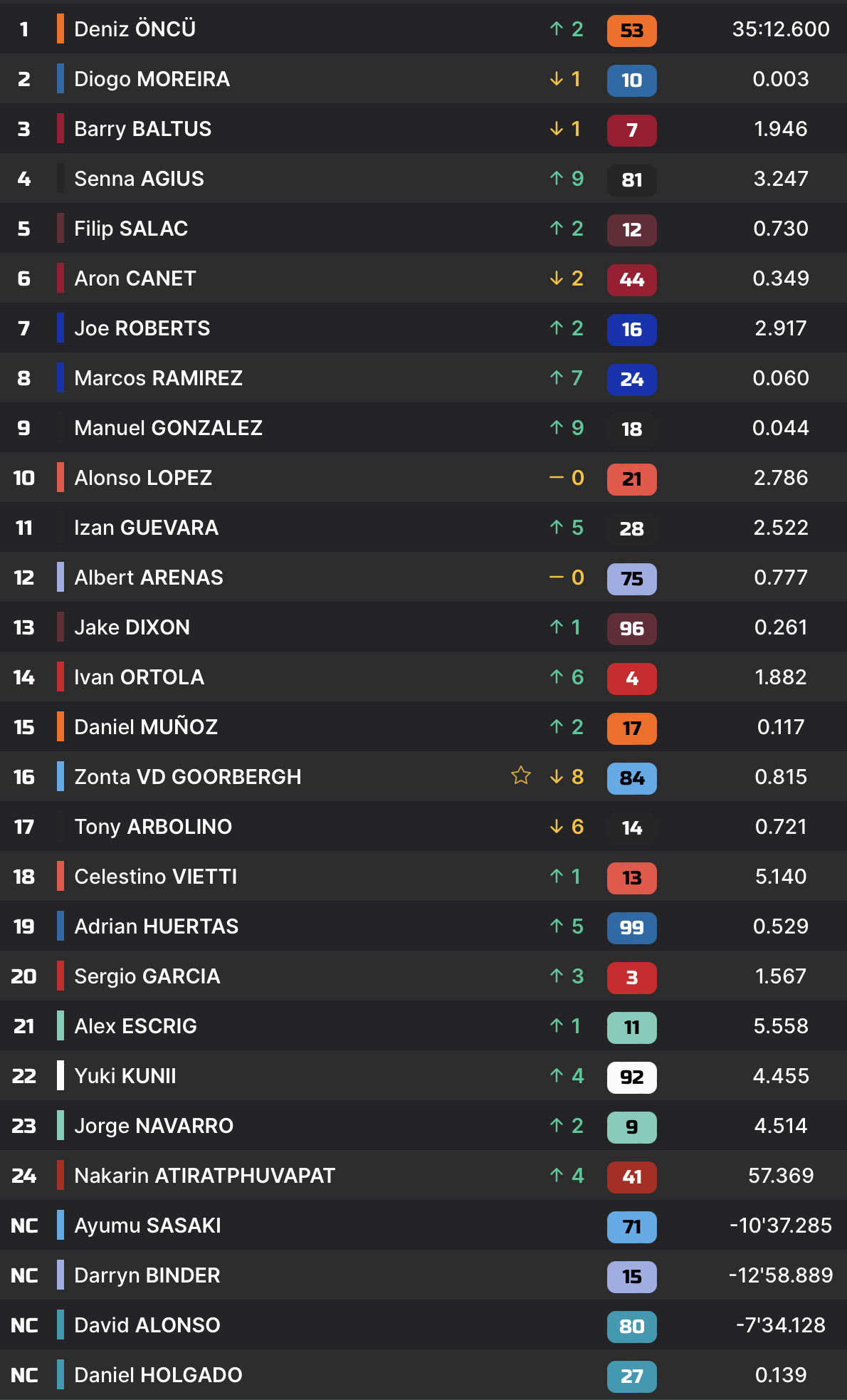Select Manuel GONZALEZ in the results

click(x=168, y=428)
